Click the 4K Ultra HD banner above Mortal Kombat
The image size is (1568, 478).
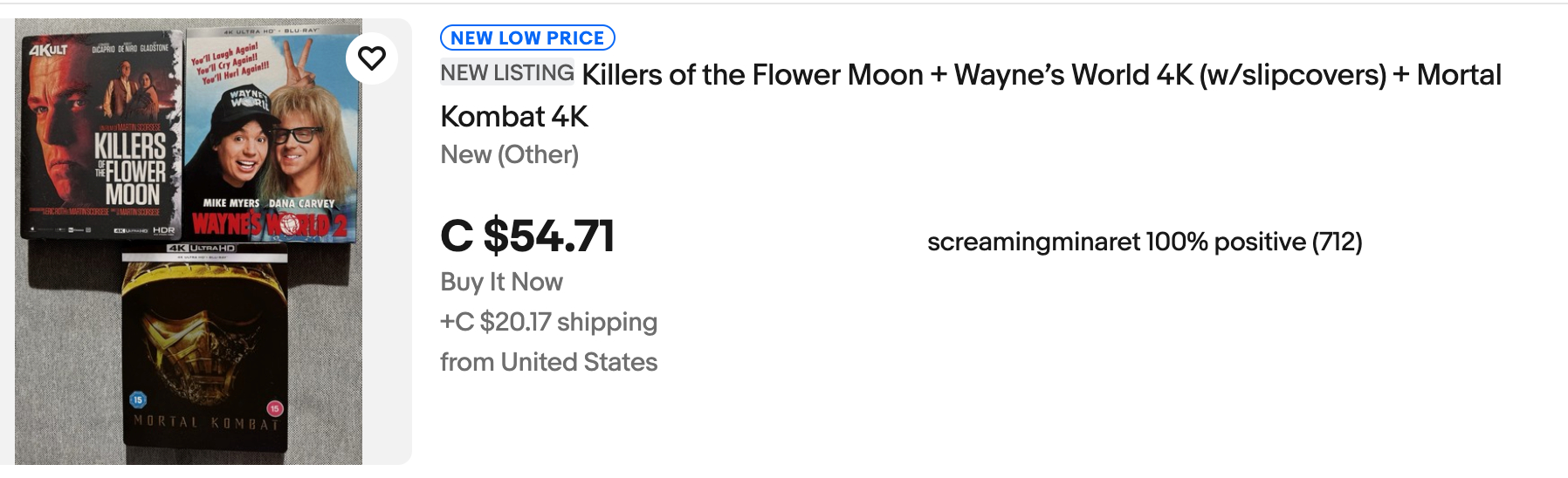[203, 249]
